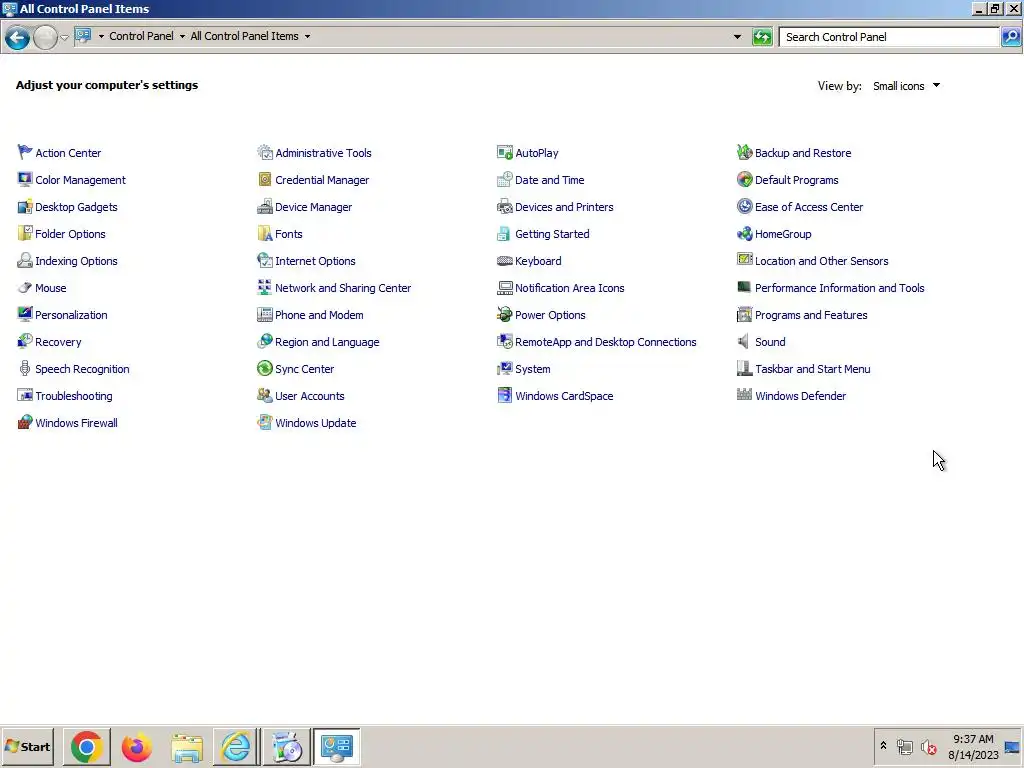
Task: Open Personalization settings link
Action: tap(71, 315)
